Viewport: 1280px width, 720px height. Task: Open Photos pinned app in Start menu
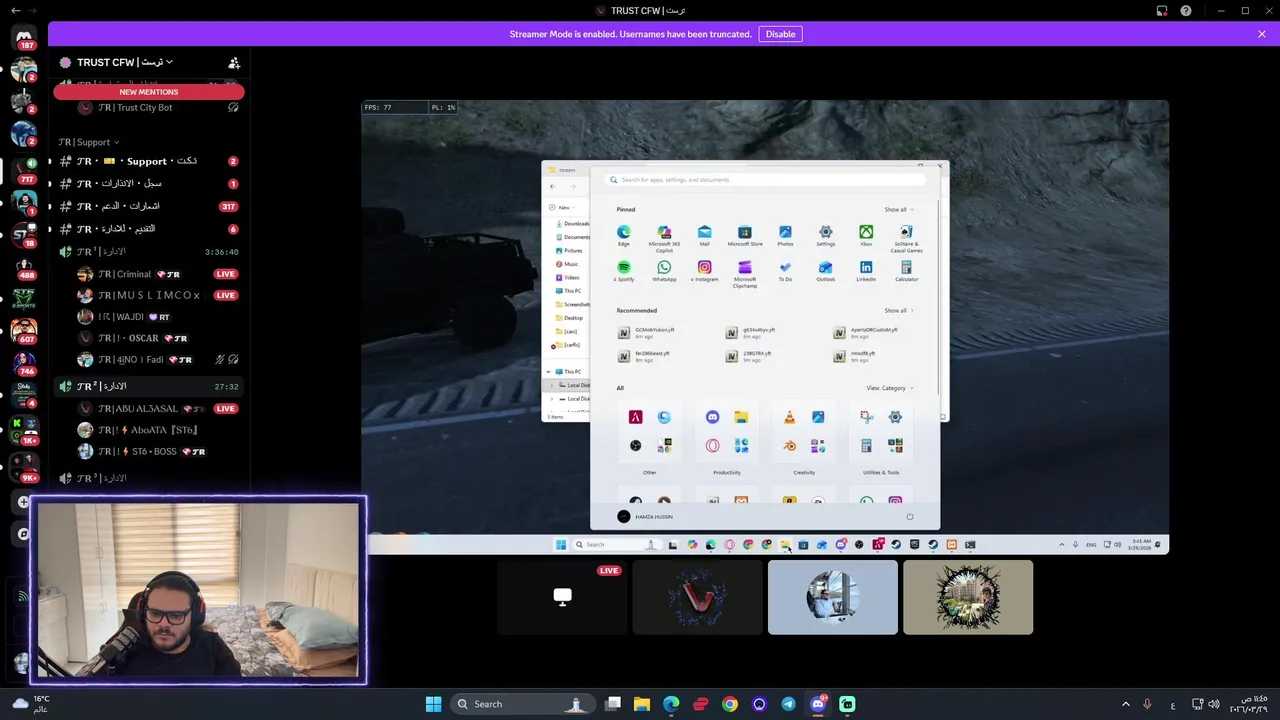(785, 236)
